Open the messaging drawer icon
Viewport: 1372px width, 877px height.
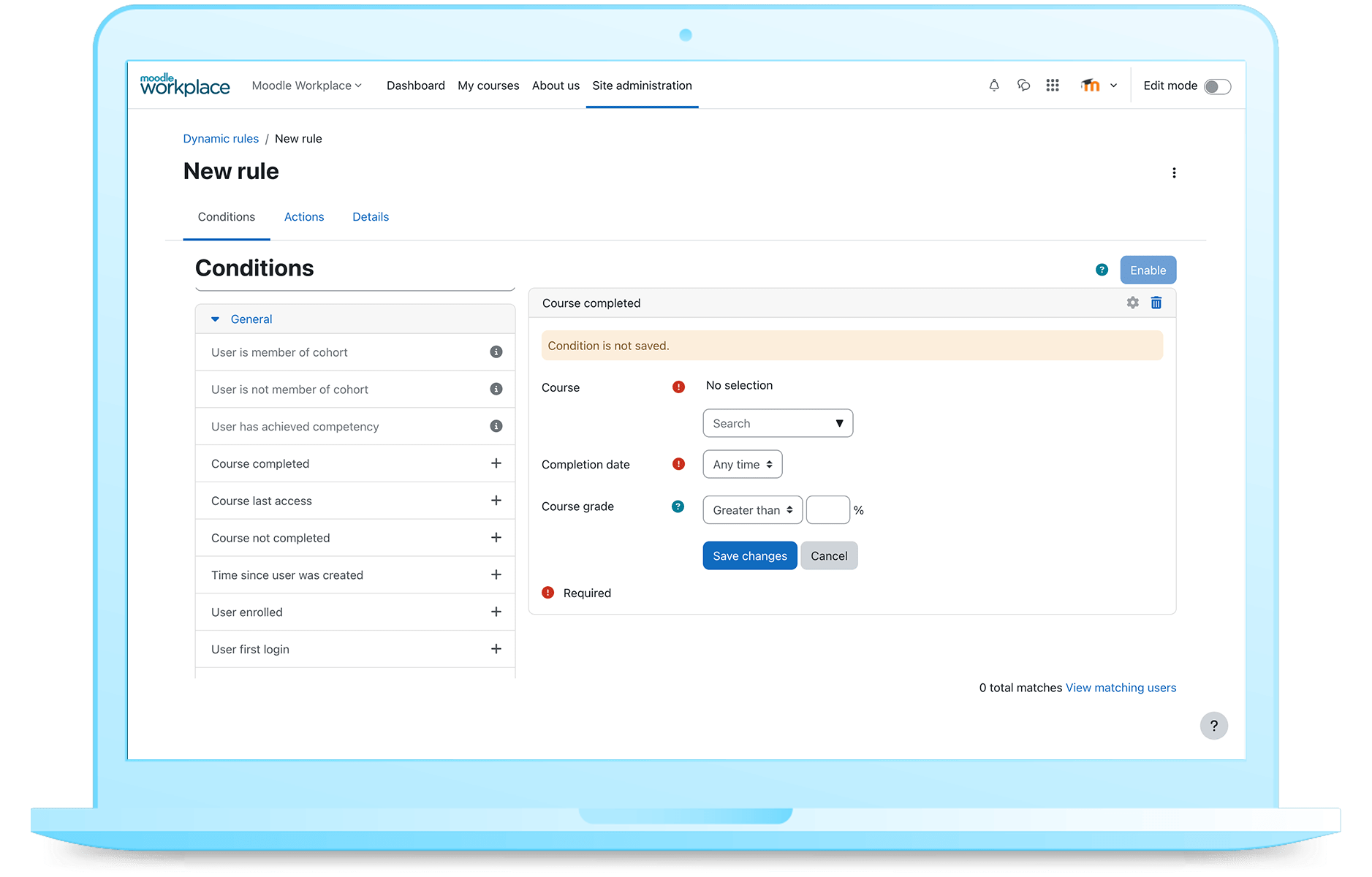click(x=1023, y=86)
